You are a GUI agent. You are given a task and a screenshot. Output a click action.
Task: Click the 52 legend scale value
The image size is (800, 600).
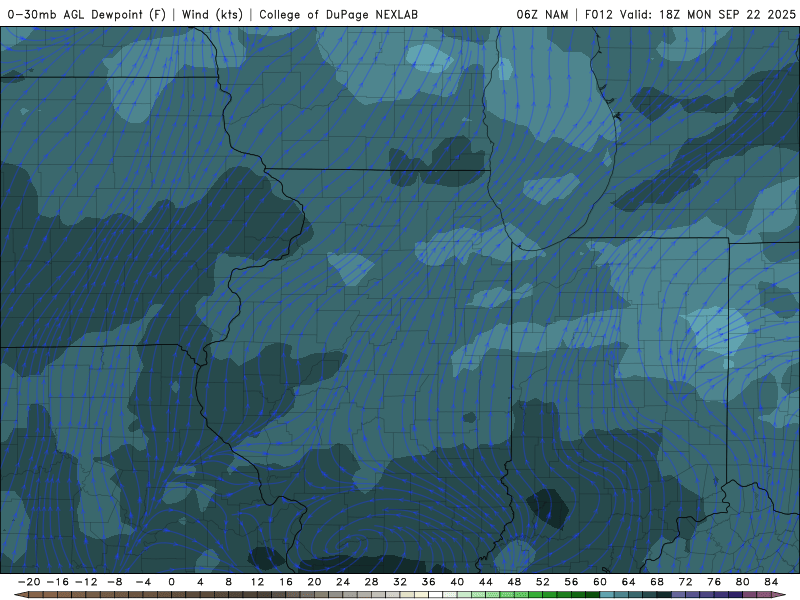coord(543,582)
